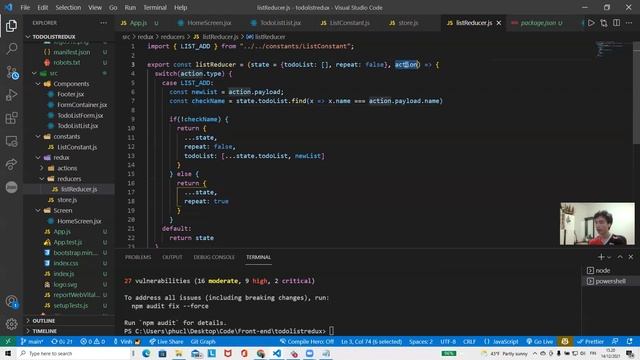This screenshot has width=640, height=360.
Task: Open the Run and Debug view
Action: coord(11,95)
